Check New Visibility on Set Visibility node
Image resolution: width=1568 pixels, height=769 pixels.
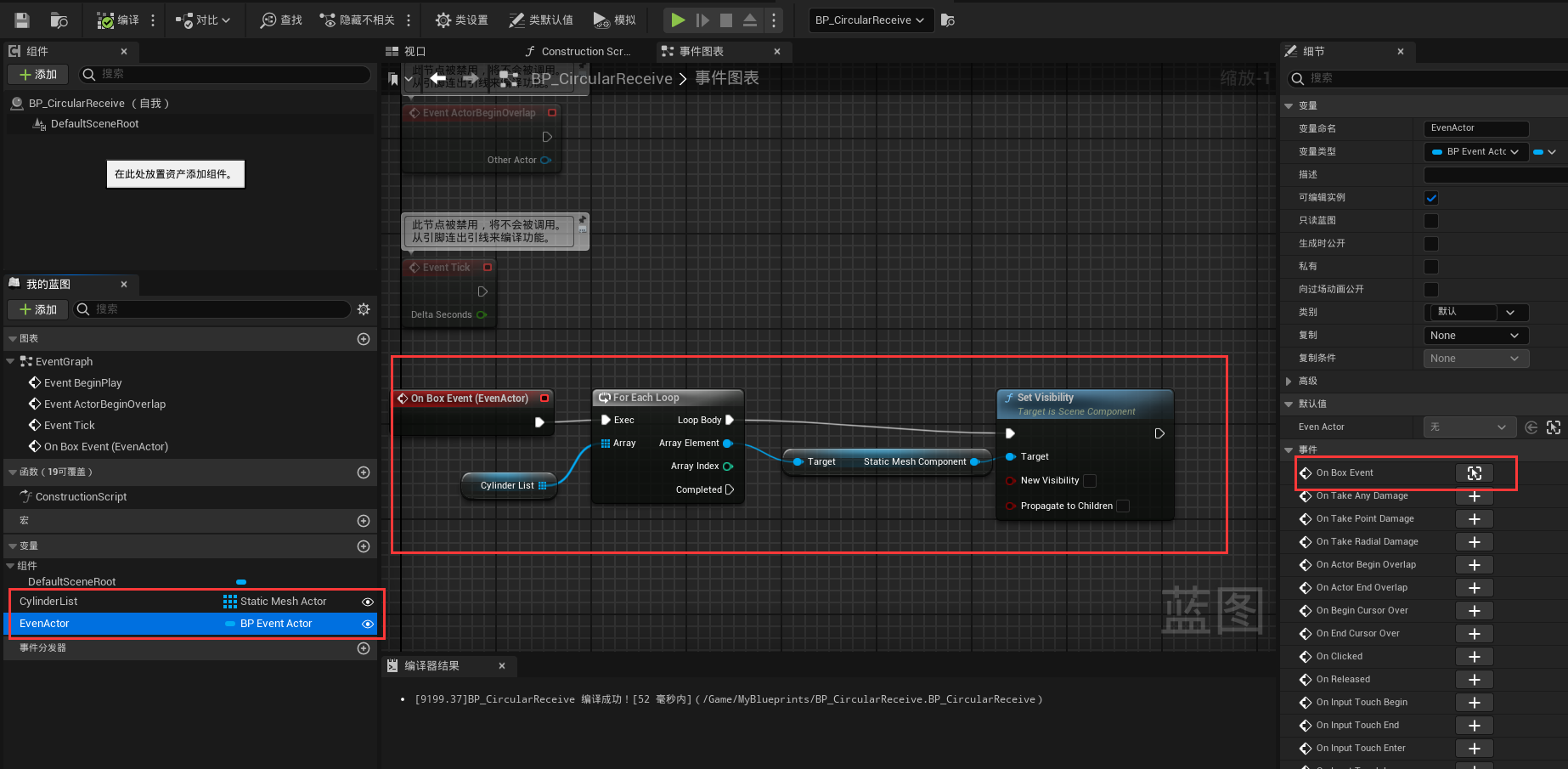[x=1090, y=481]
